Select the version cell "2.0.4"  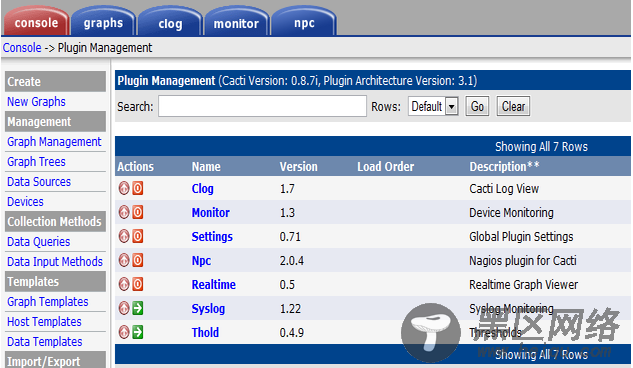[291, 261]
